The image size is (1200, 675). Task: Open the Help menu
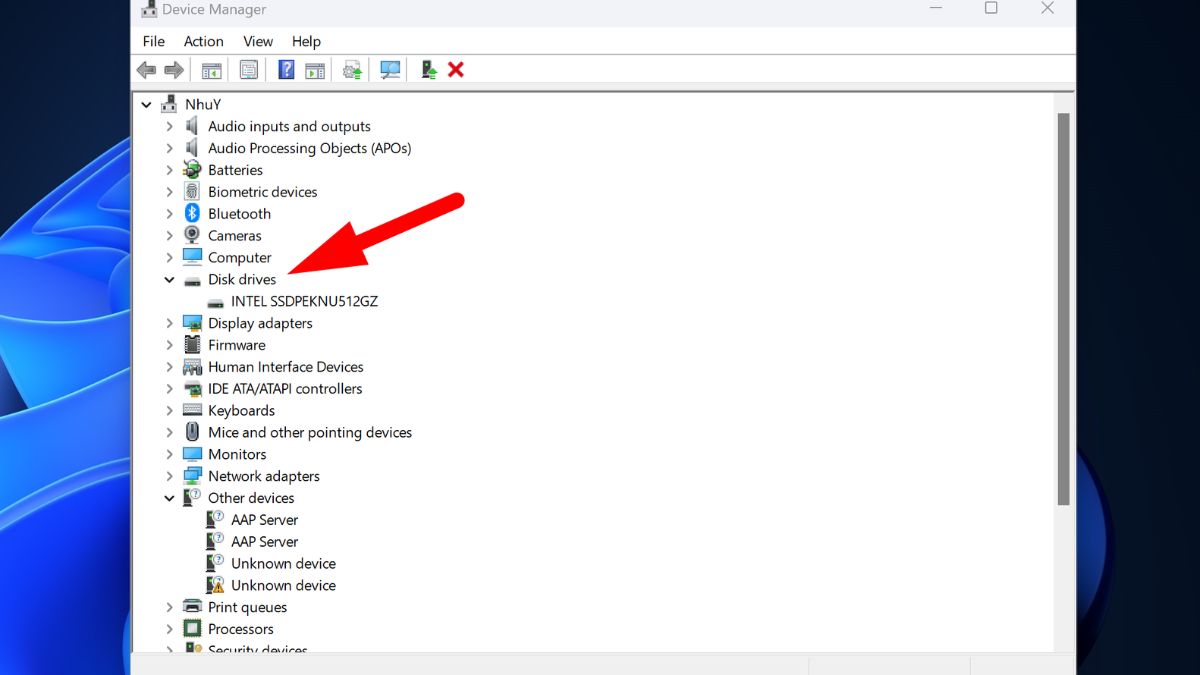point(306,41)
